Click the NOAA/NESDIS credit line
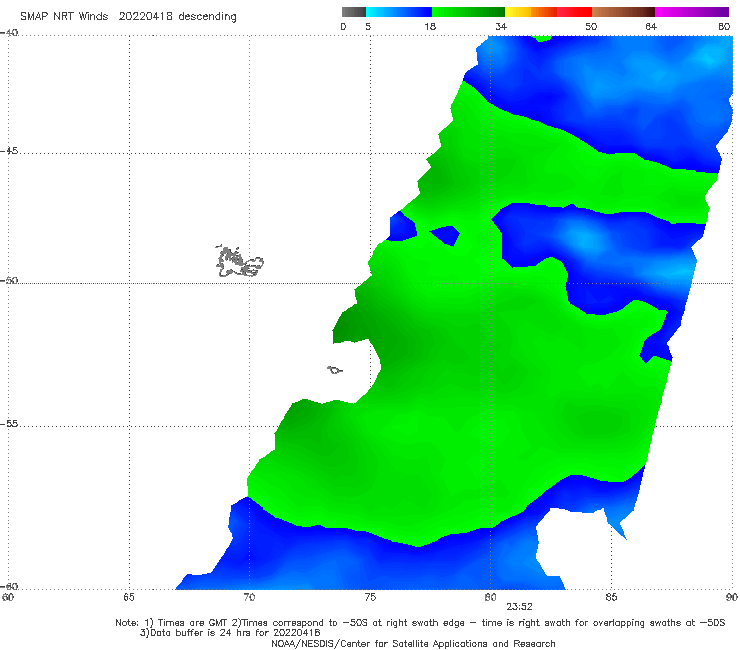Screen dimensions: 740x650 pyautogui.click(x=413, y=643)
